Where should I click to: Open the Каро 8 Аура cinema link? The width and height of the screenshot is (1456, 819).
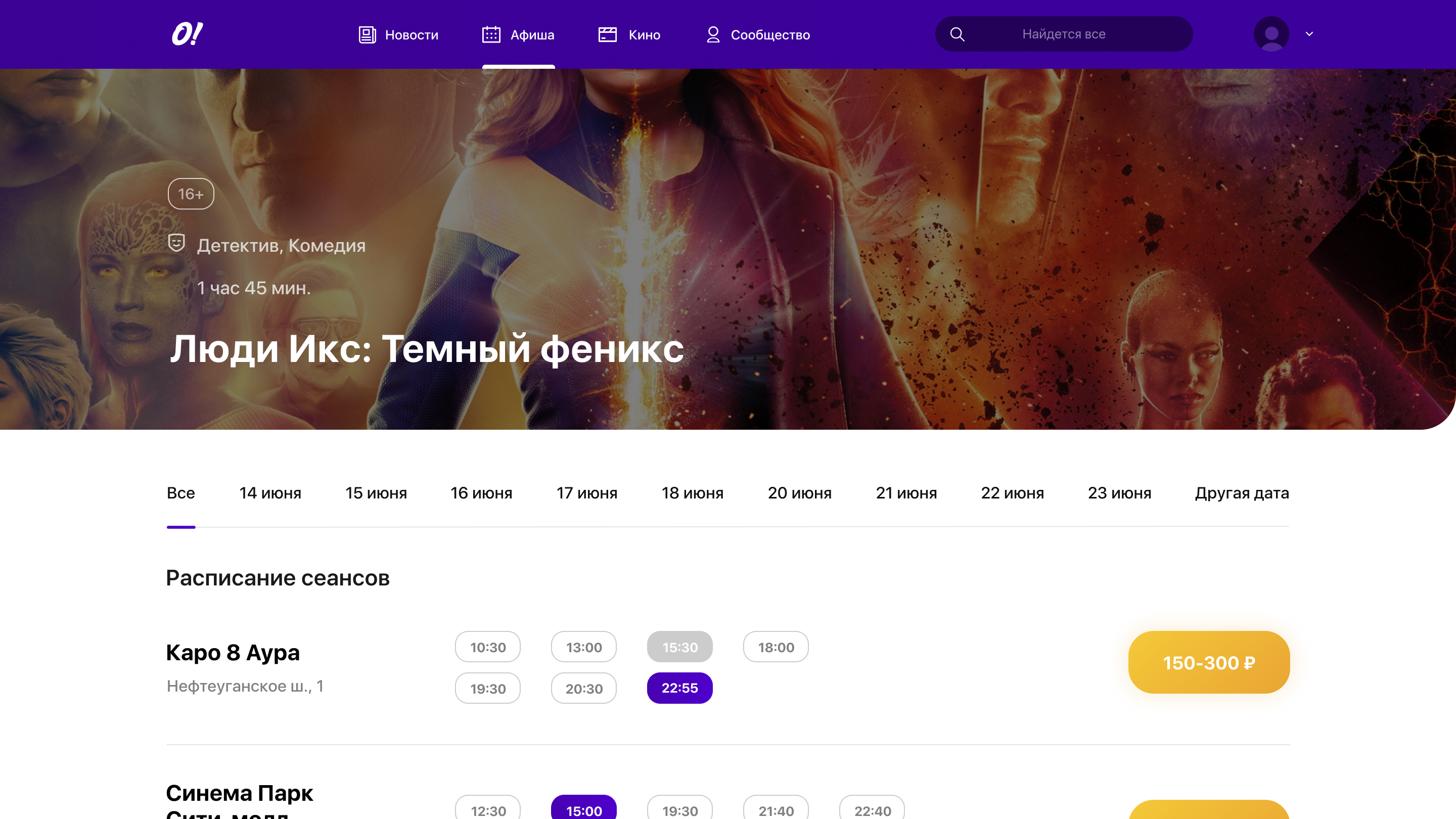pos(233,652)
